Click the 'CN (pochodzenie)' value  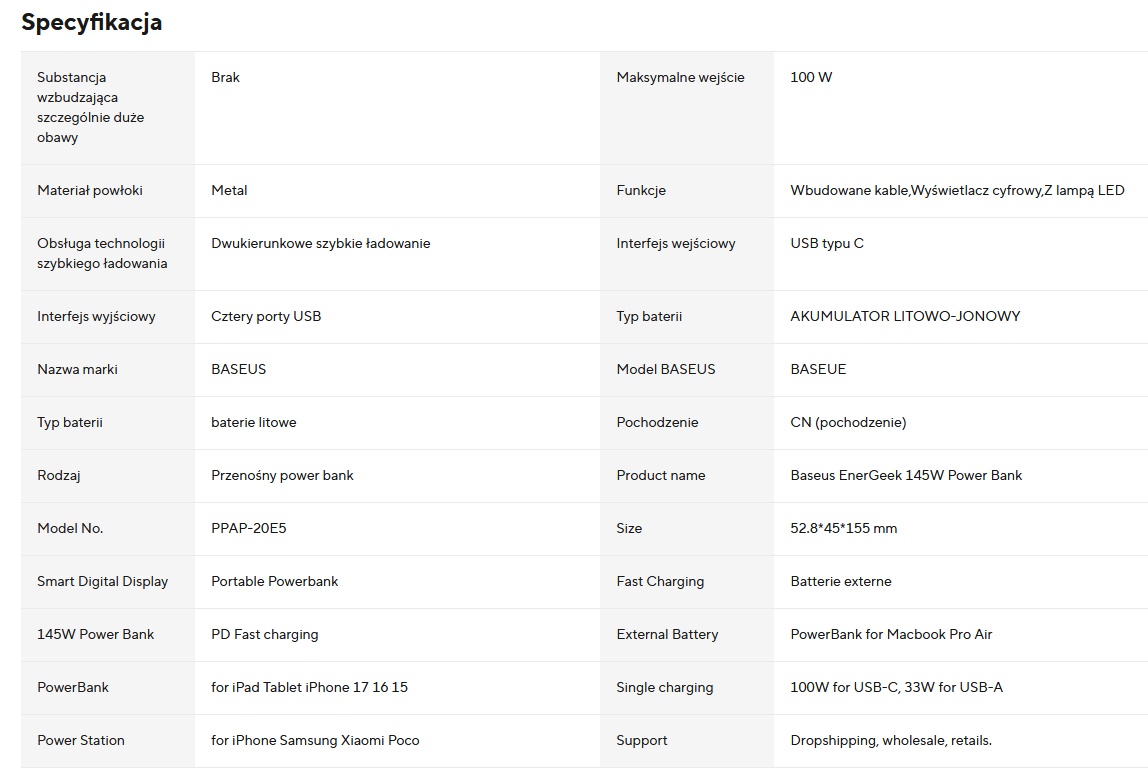[x=848, y=422]
